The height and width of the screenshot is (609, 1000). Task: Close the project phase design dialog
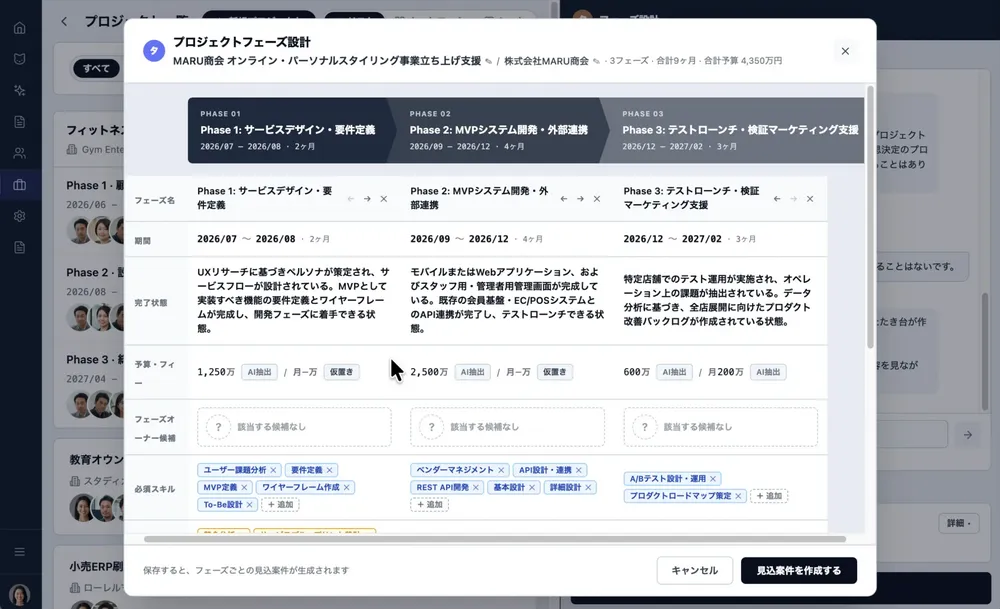tap(845, 51)
